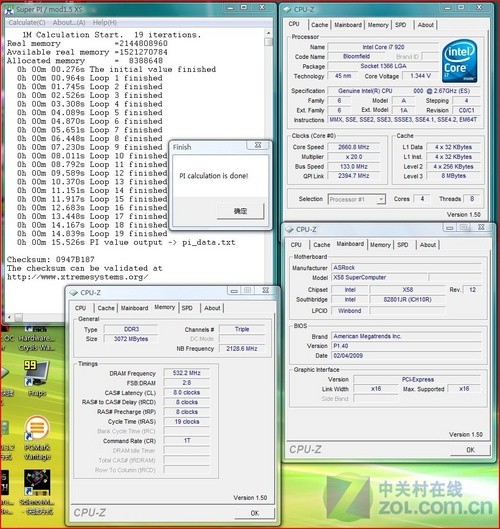The width and height of the screenshot is (500, 529).
Task: Select CPU tab in CPU-Z mainboard window
Action: click(x=296, y=245)
